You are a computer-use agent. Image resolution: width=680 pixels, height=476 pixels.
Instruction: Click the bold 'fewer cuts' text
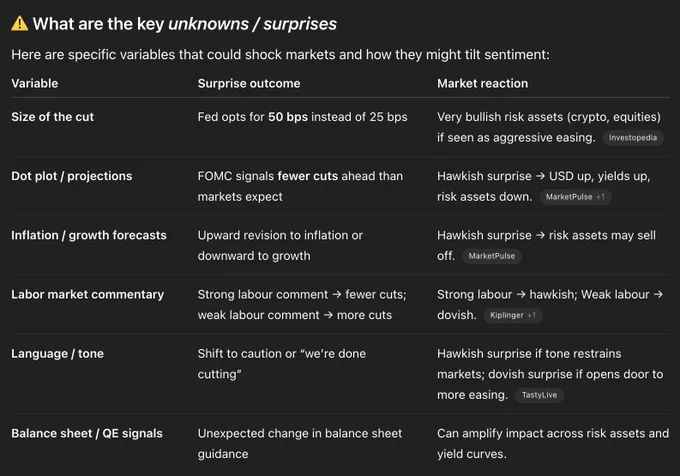pyautogui.click(x=307, y=176)
